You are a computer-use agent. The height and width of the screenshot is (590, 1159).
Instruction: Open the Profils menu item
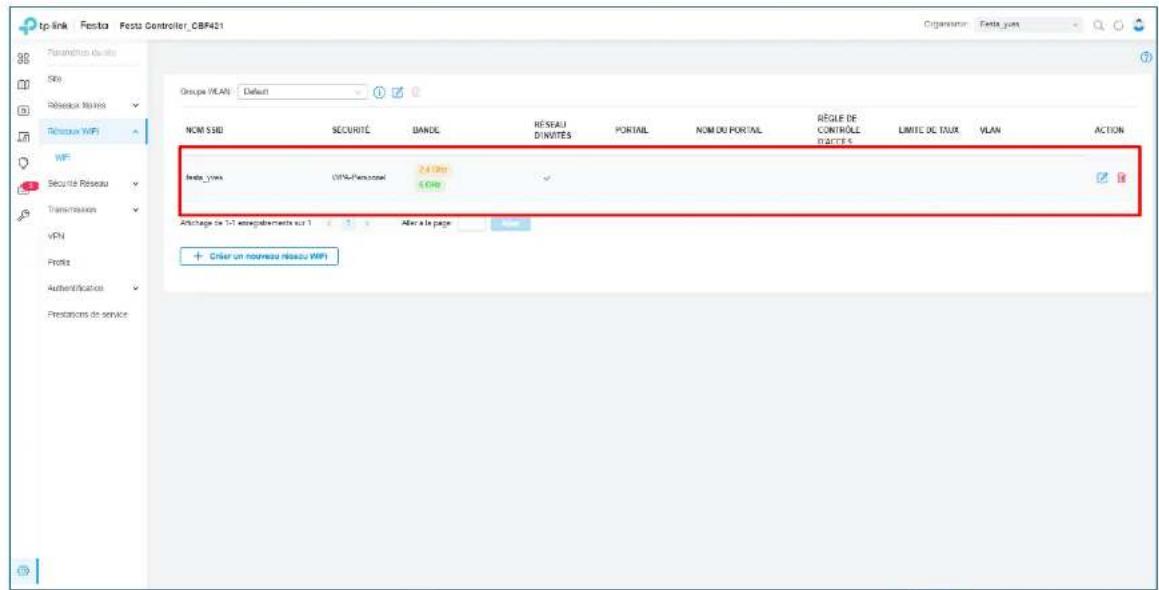pos(57,262)
